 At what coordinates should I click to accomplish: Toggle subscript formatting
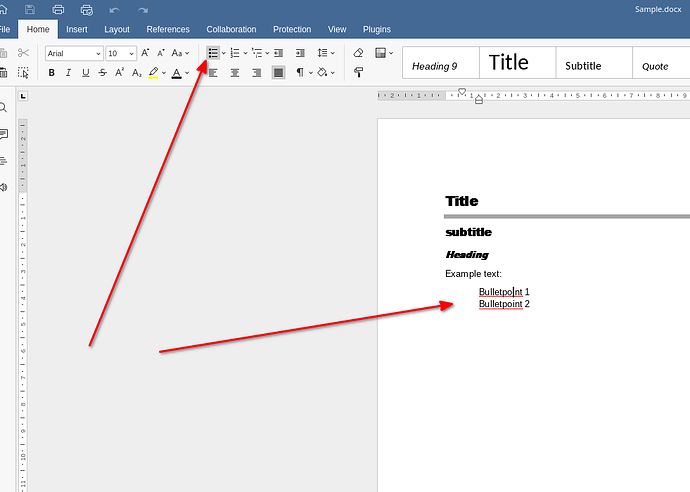point(136,73)
